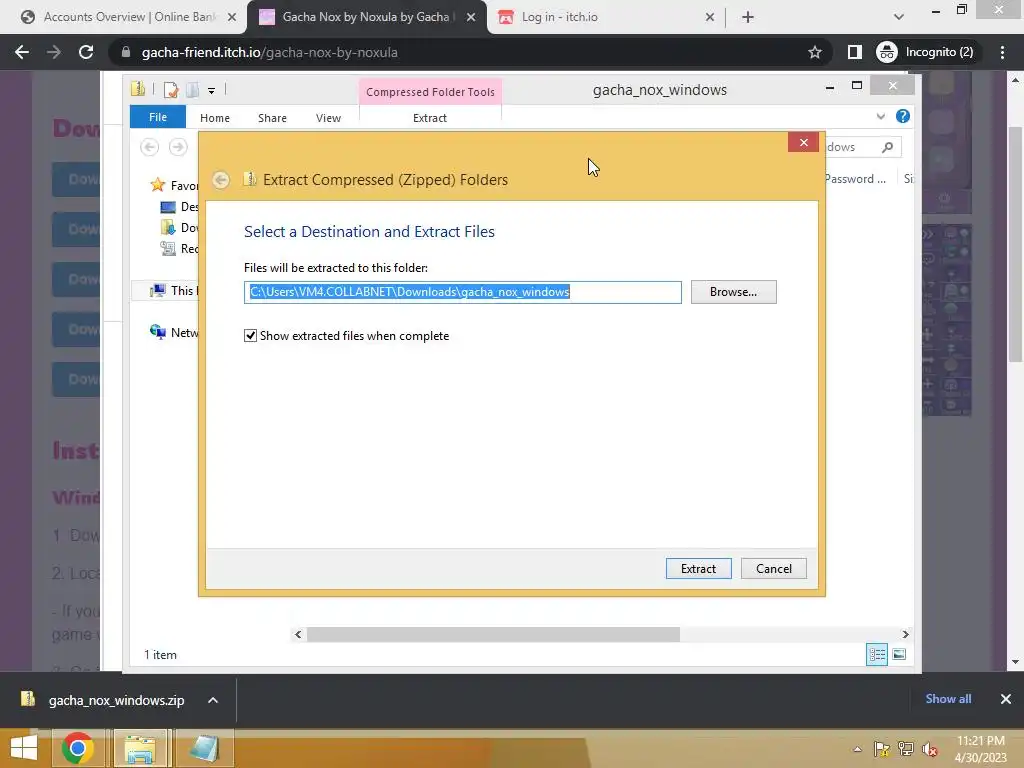Screen dimensions: 1024x768
Task: Click the muted volume tray icon
Action: (930, 749)
